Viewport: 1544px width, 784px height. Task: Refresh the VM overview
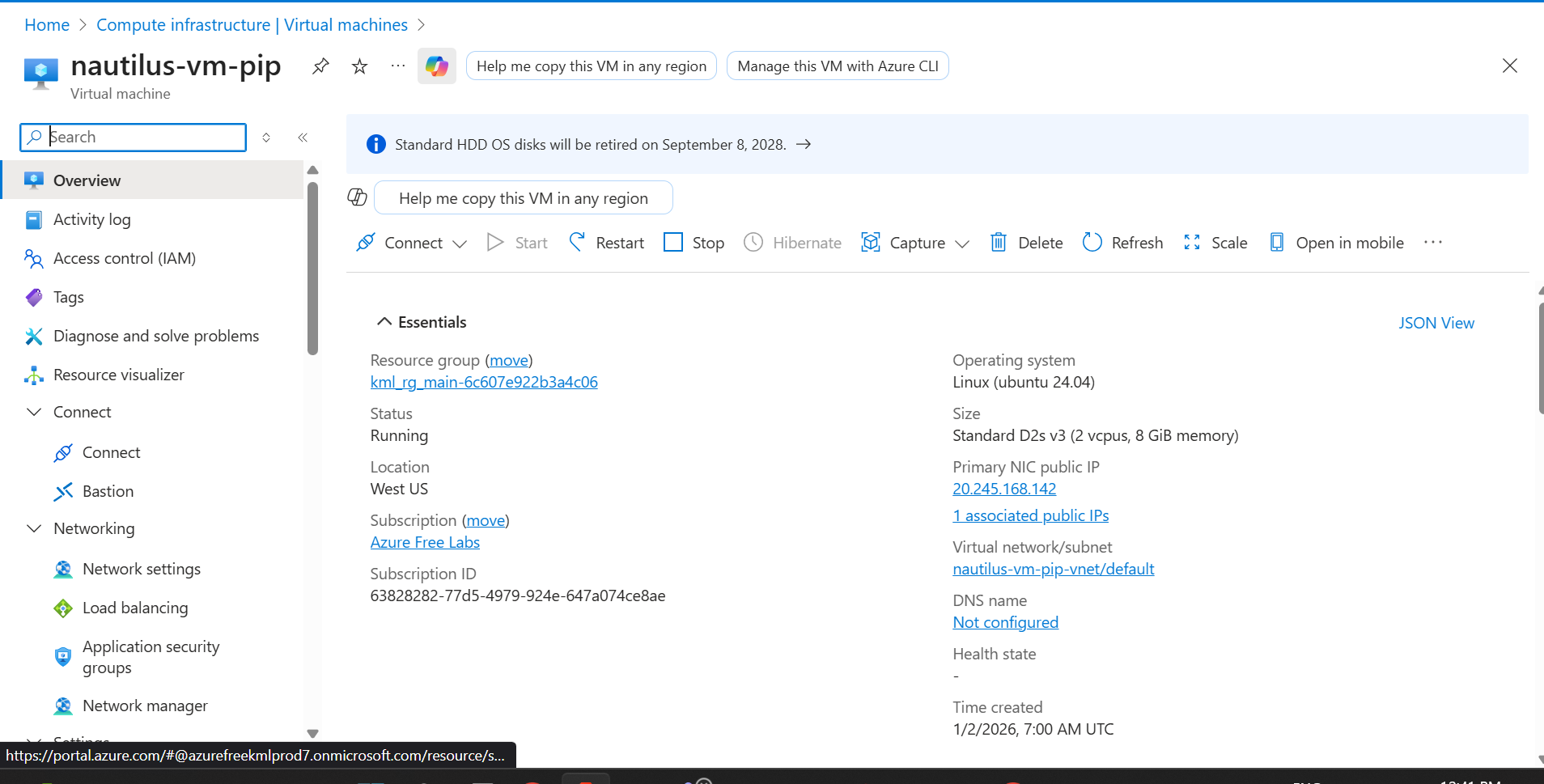click(1092, 242)
